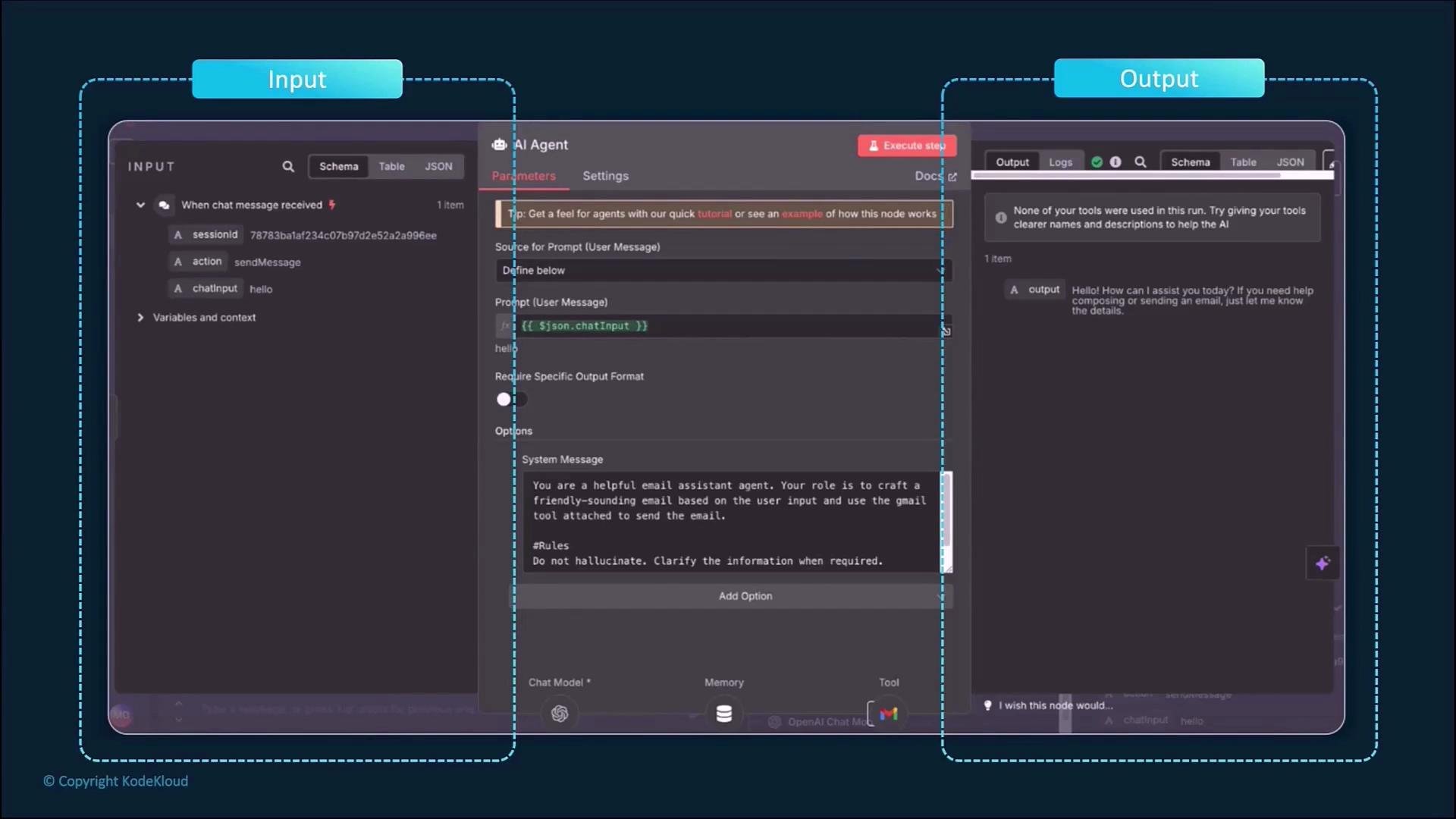Viewport: 1456px width, 819px height.
Task: Click the Prompt expression input field
Action: pyautogui.click(x=727, y=325)
